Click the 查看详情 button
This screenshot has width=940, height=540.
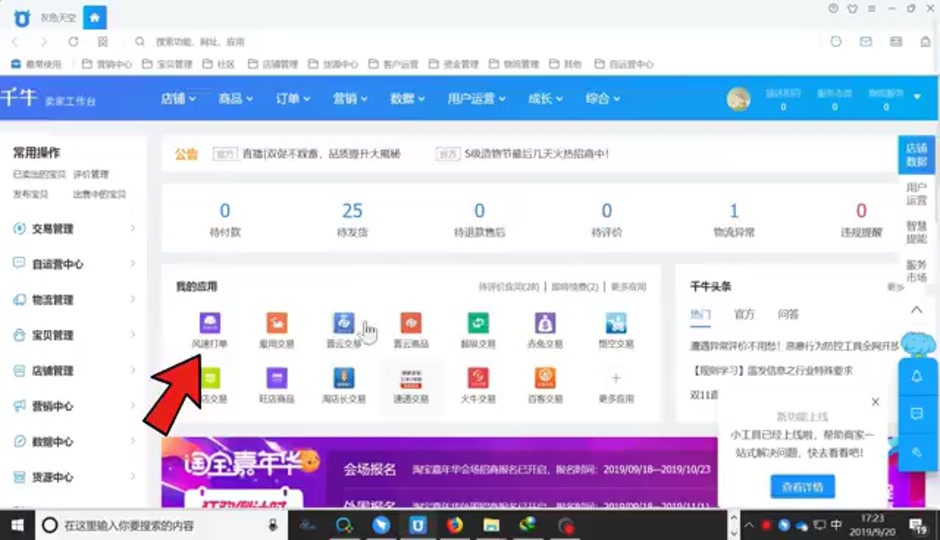(x=802, y=487)
